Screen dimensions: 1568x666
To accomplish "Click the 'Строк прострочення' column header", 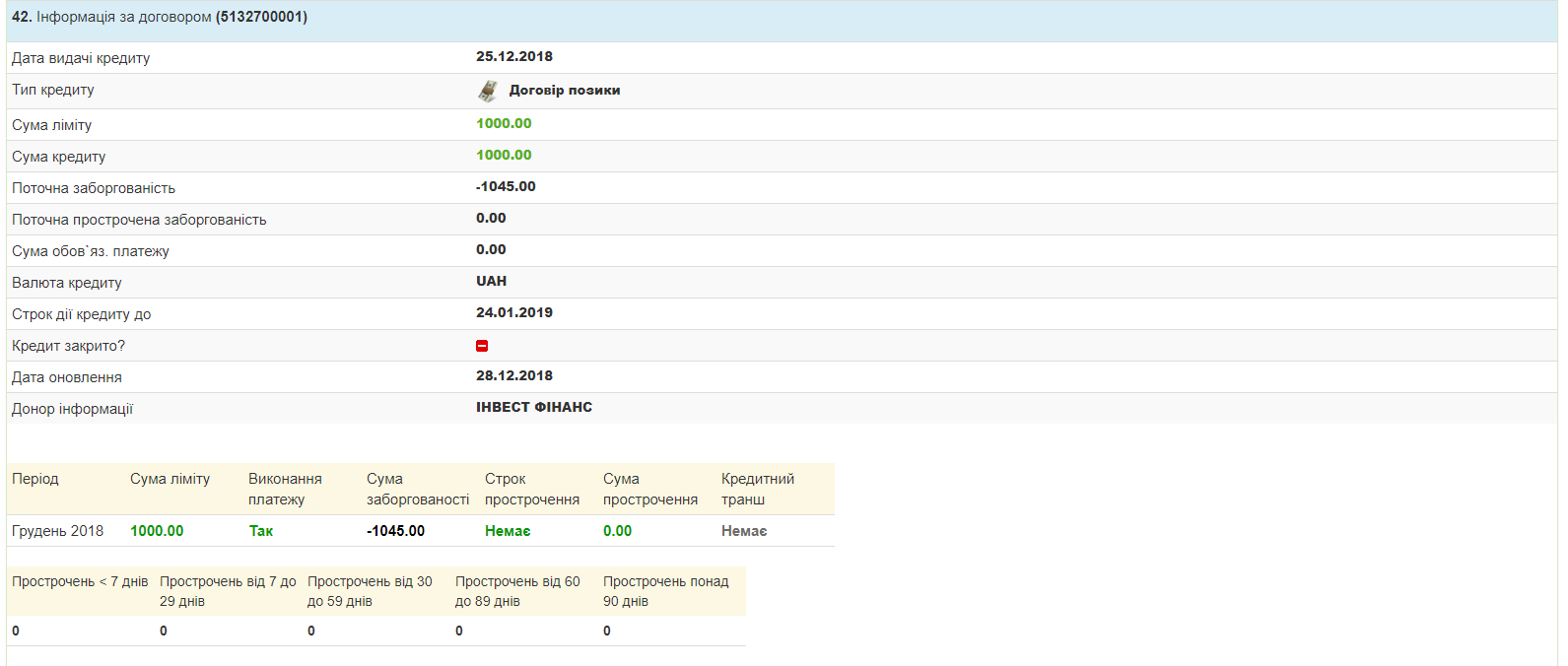I will 532,489.
